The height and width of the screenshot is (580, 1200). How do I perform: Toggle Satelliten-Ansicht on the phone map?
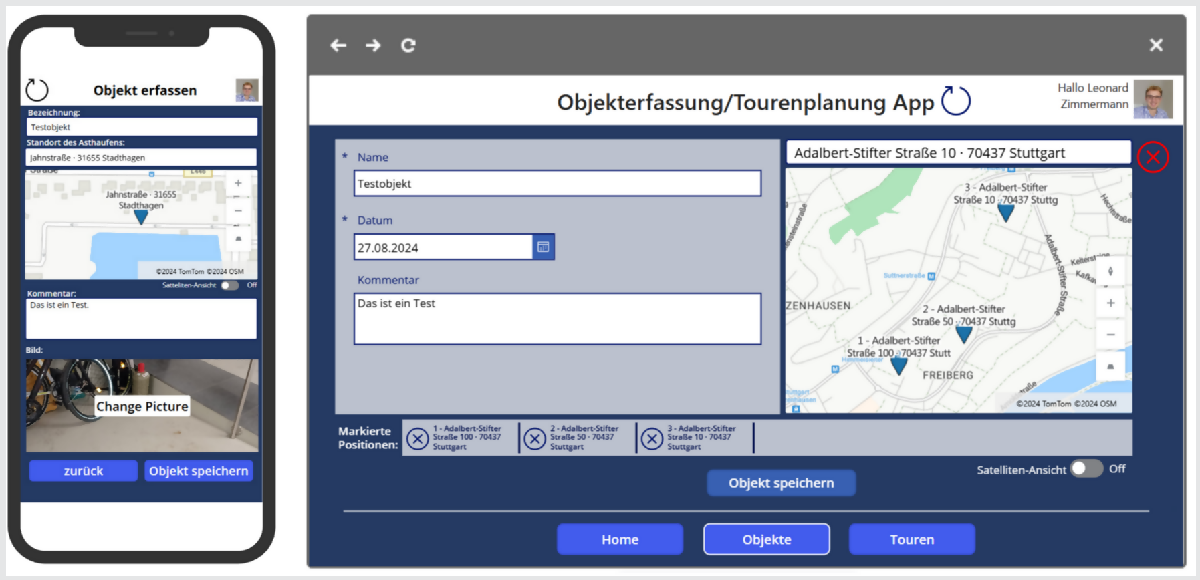229,284
